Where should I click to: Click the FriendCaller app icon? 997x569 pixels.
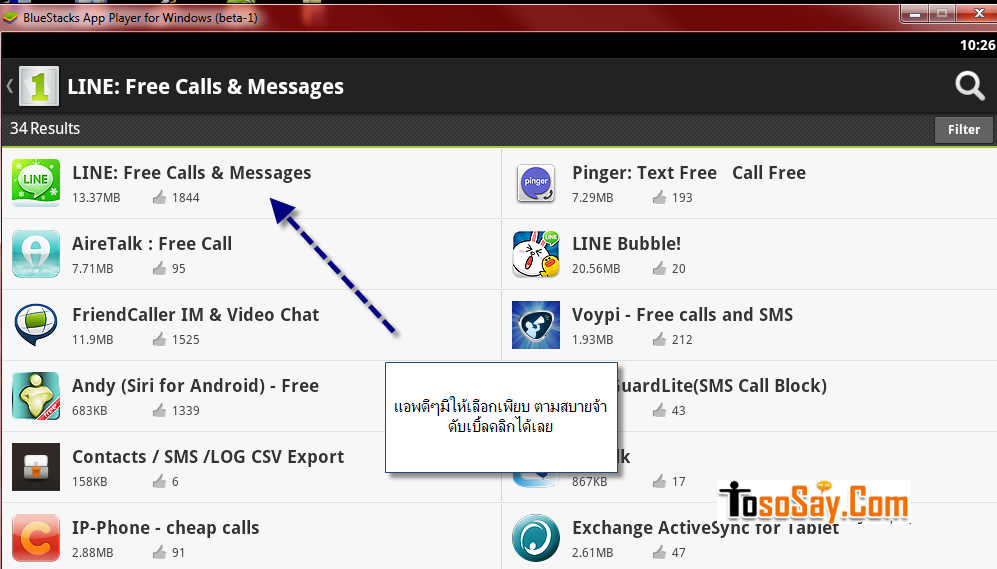[36, 325]
